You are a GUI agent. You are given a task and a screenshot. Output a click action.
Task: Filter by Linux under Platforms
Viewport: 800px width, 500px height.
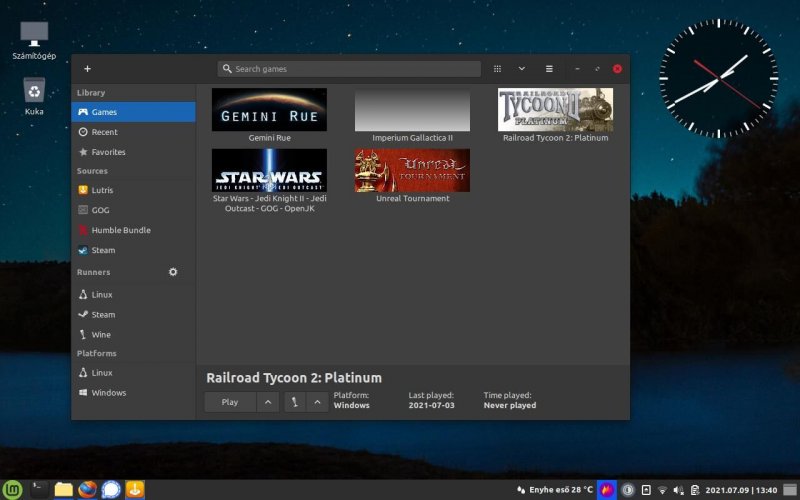tap(133, 372)
